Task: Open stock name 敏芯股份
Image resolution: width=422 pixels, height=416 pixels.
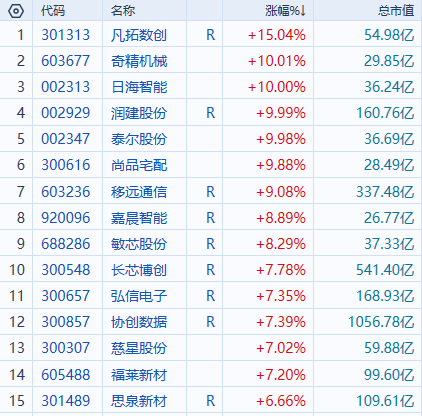Action: (x=139, y=244)
